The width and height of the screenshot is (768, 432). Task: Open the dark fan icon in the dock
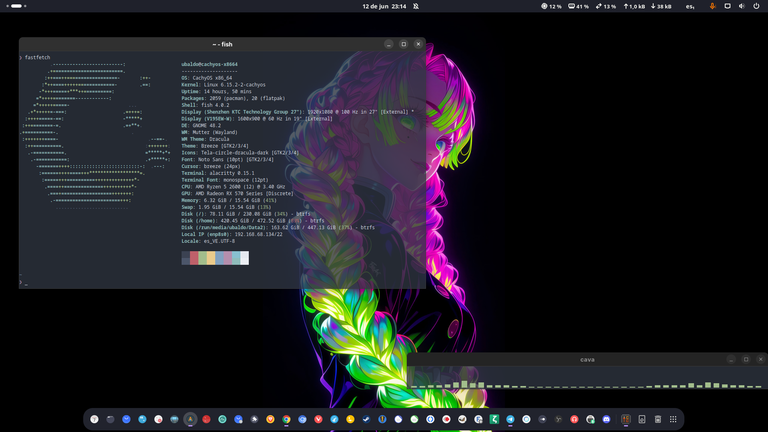(x=558, y=419)
